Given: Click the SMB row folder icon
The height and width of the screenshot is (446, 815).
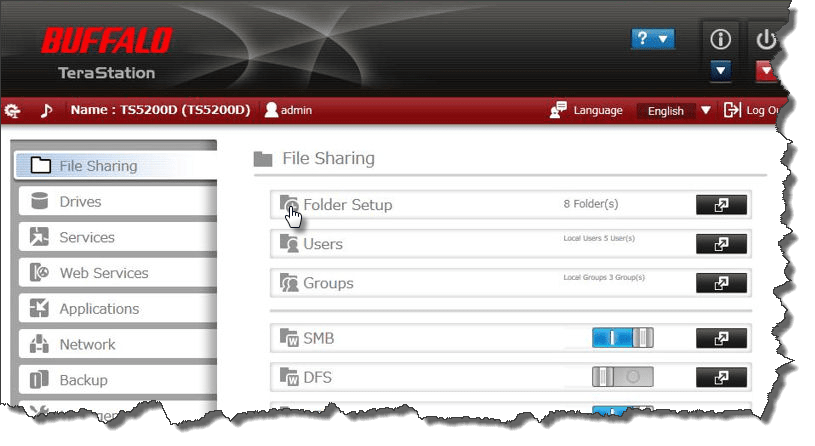Looking at the screenshot, I should [289, 337].
